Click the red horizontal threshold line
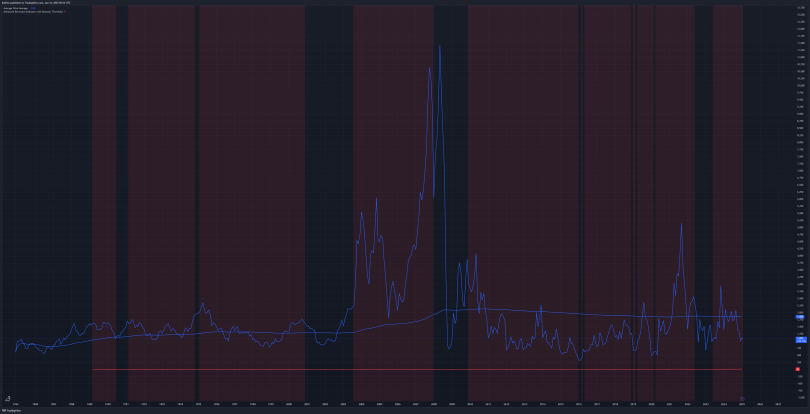The height and width of the screenshot is (414, 810). point(400,370)
